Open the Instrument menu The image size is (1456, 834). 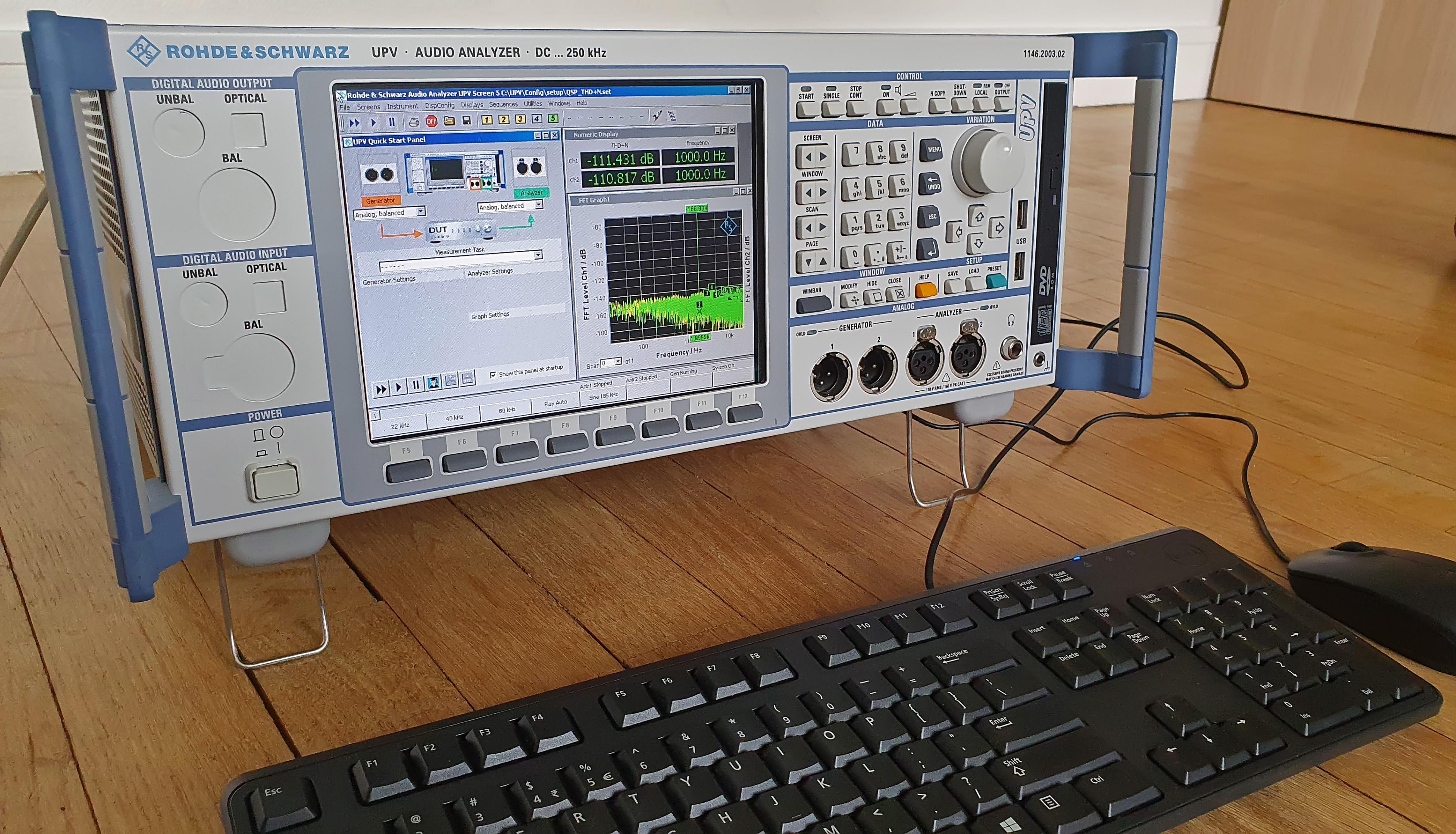click(402, 106)
